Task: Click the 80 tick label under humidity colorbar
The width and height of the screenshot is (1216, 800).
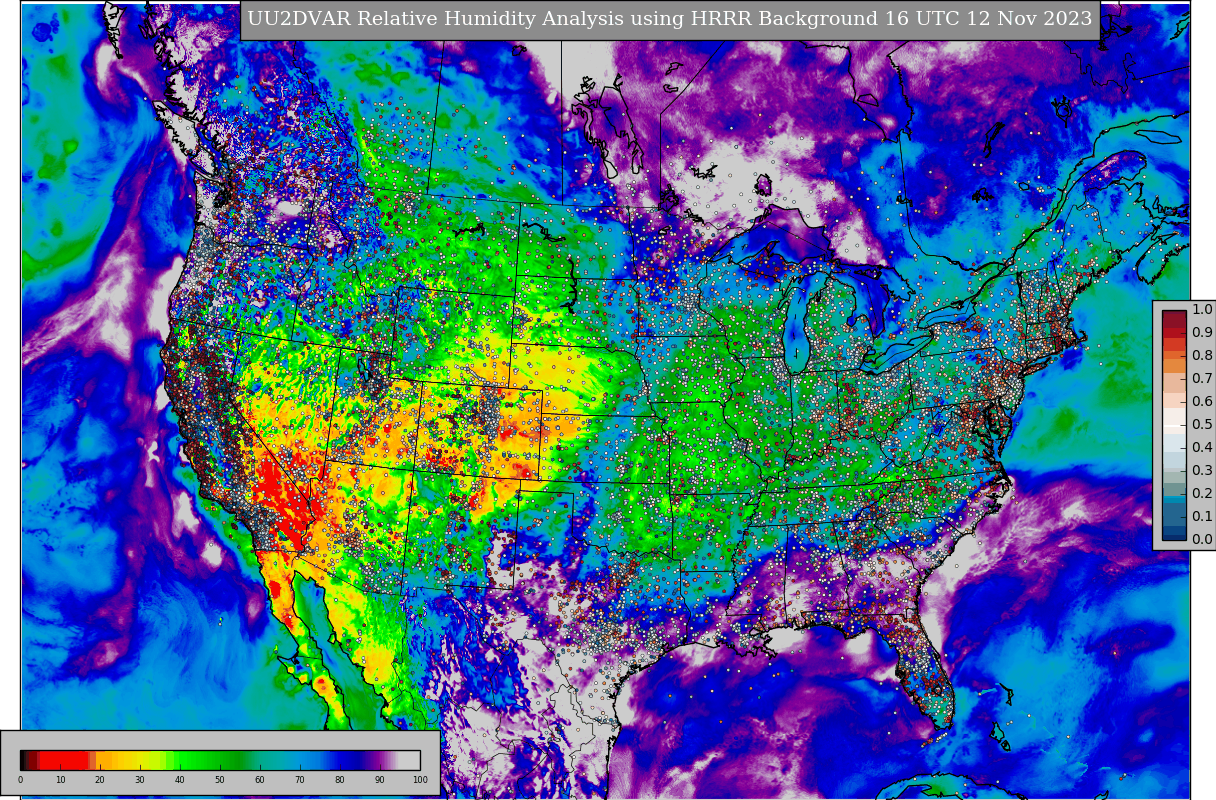Action: (x=340, y=780)
